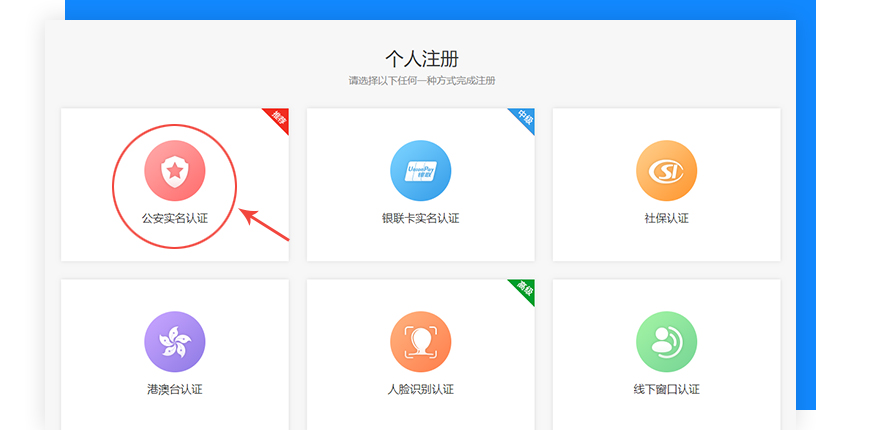Click the blue 中级 corner ribbon

click(525, 118)
